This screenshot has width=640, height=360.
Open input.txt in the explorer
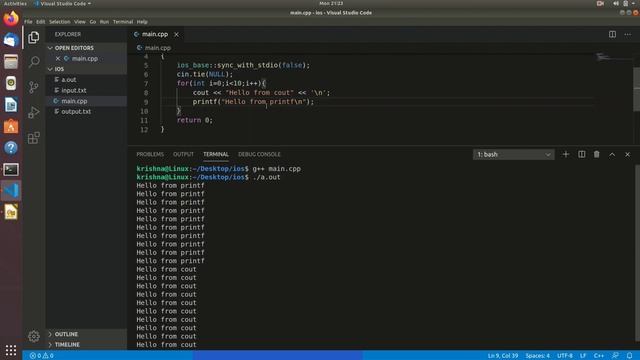click(86, 90)
